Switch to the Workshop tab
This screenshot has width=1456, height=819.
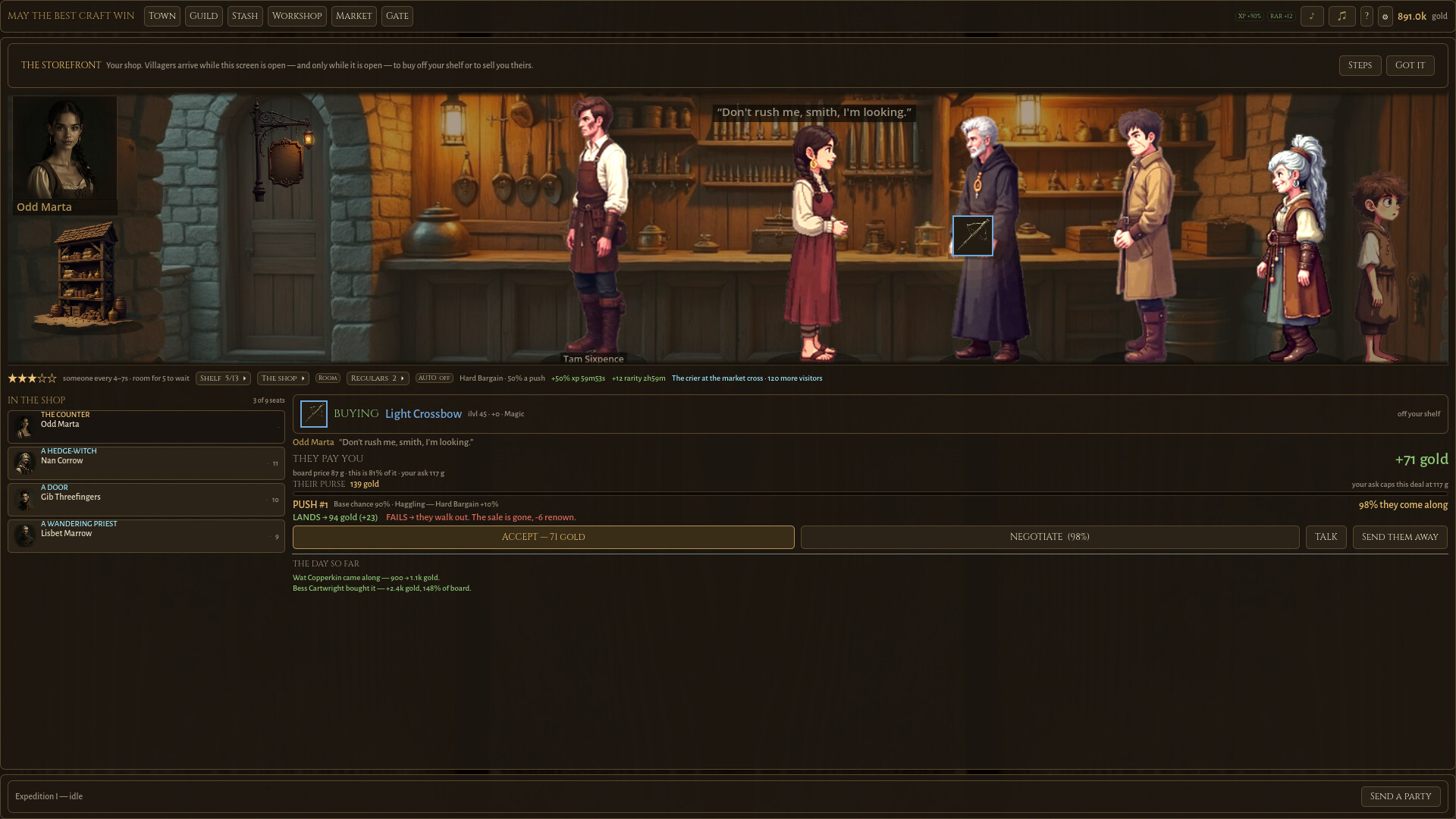coord(297,16)
